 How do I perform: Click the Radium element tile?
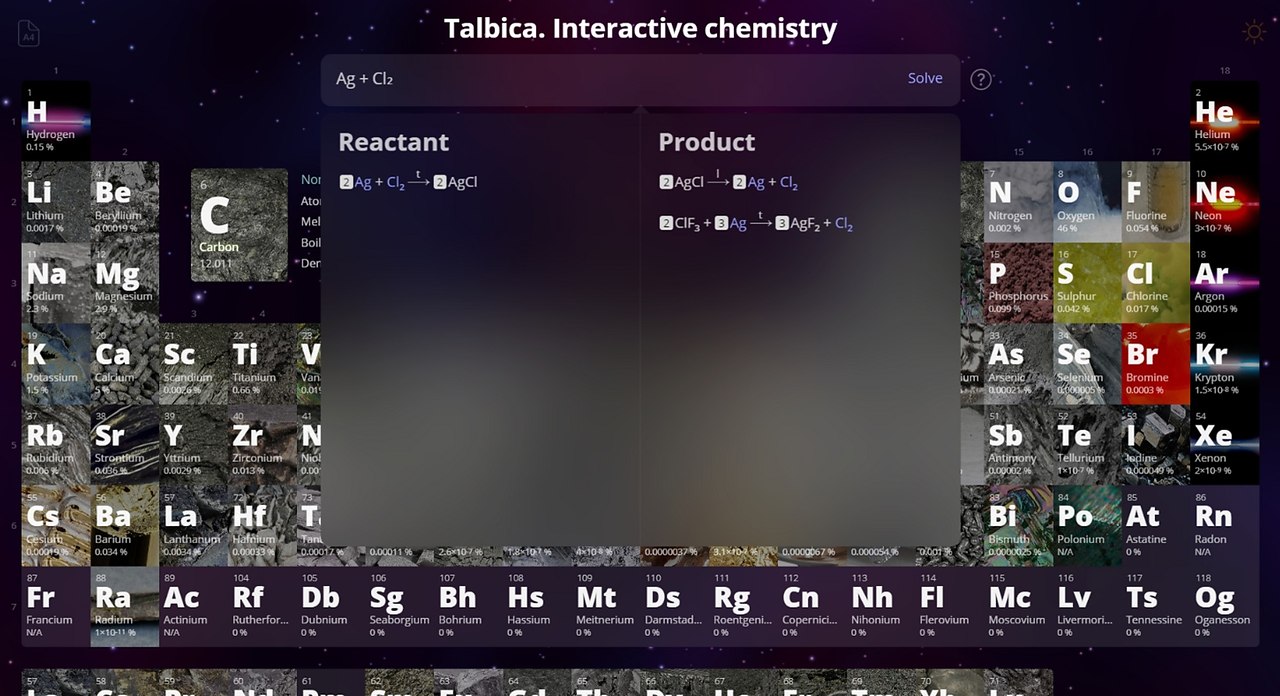124,607
